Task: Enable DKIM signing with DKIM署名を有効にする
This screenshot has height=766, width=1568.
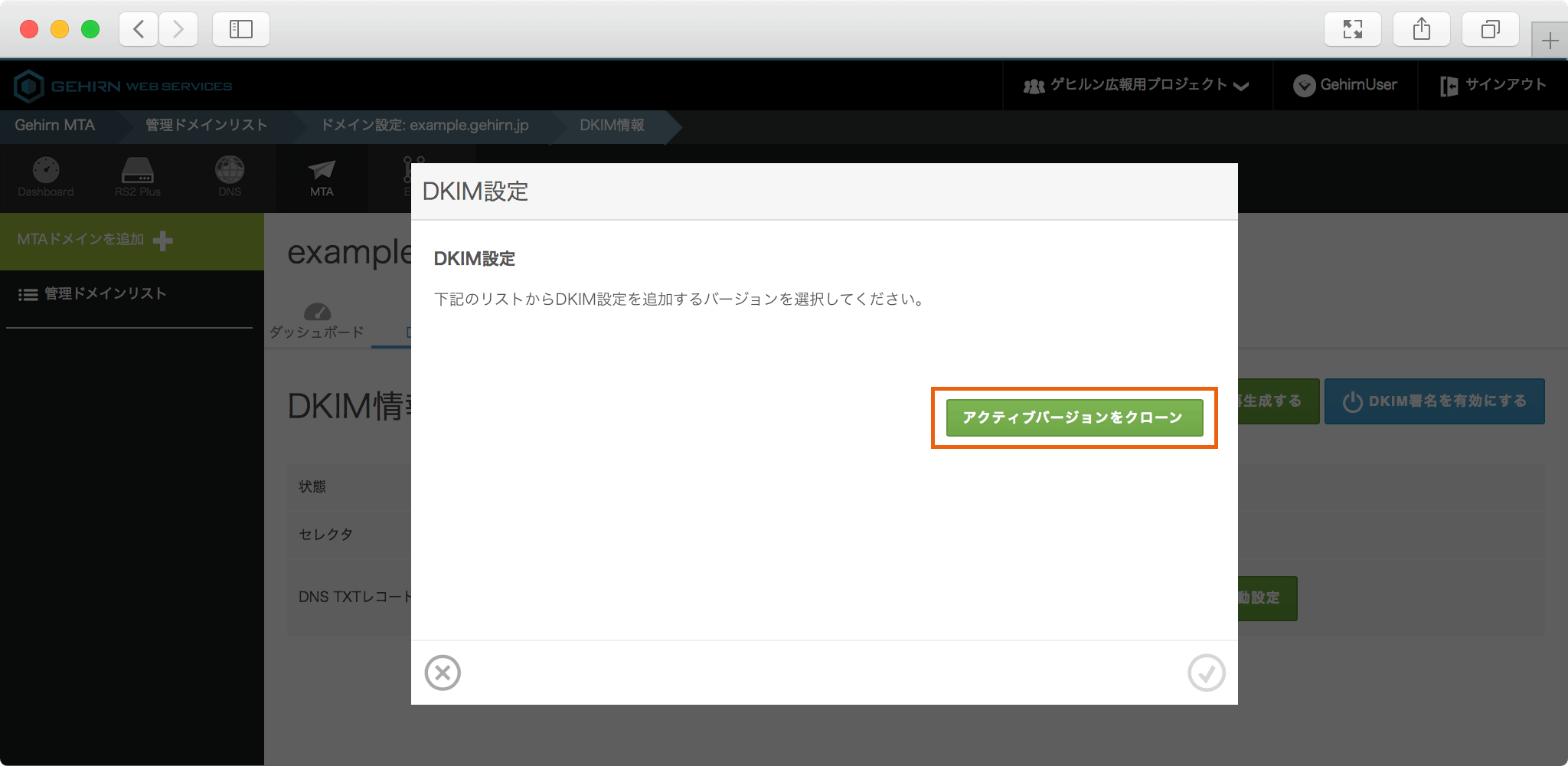Action: [x=1434, y=401]
